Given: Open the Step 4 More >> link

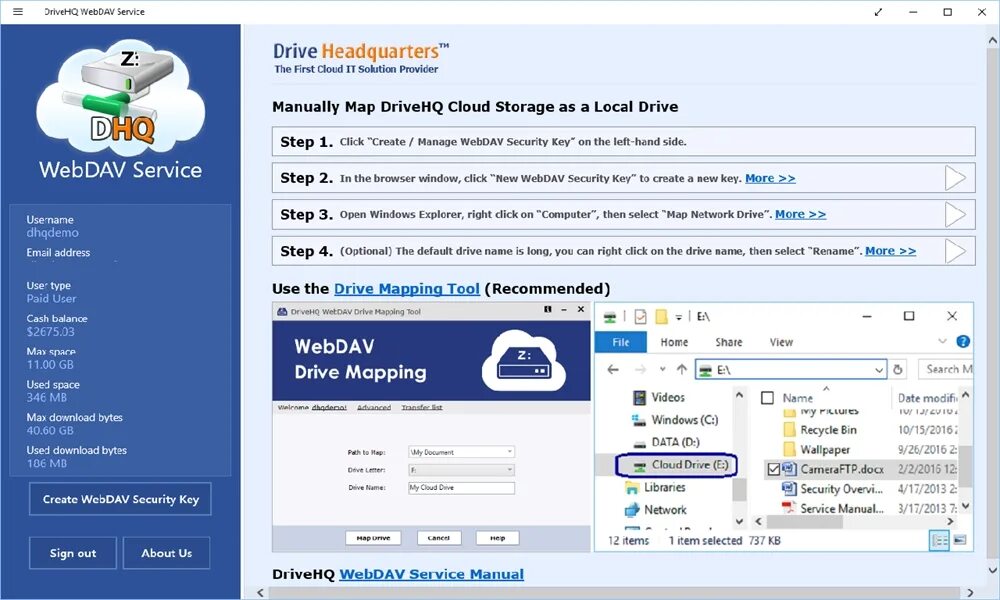Looking at the screenshot, I should (x=890, y=251).
